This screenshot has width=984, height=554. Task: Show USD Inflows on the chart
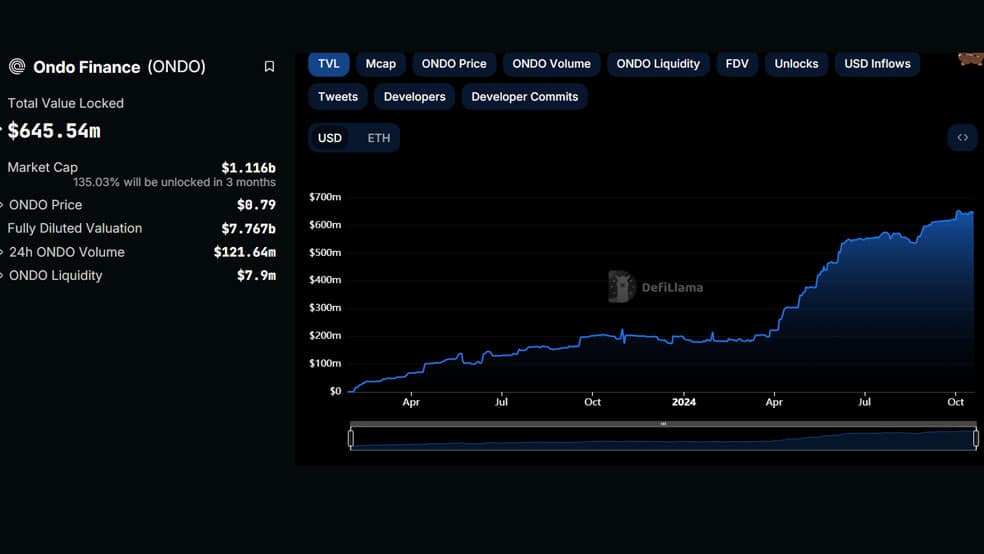click(x=877, y=64)
